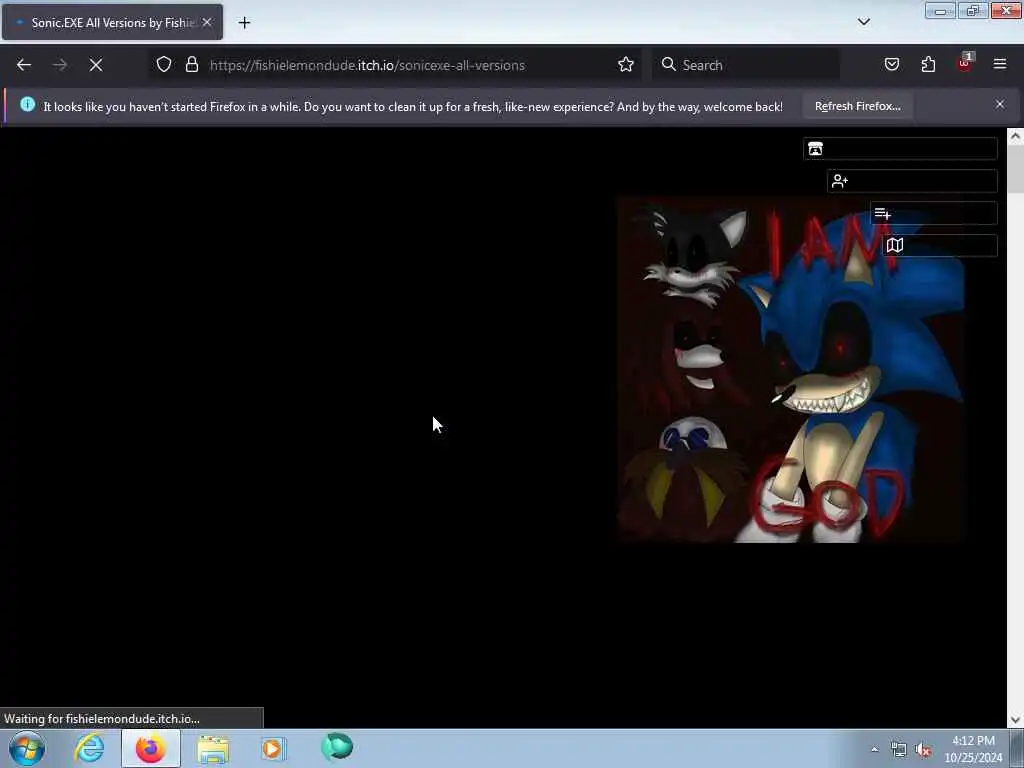Click the add to collection icon
Image resolution: width=1024 pixels, height=768 pixels.
(933, 214)
